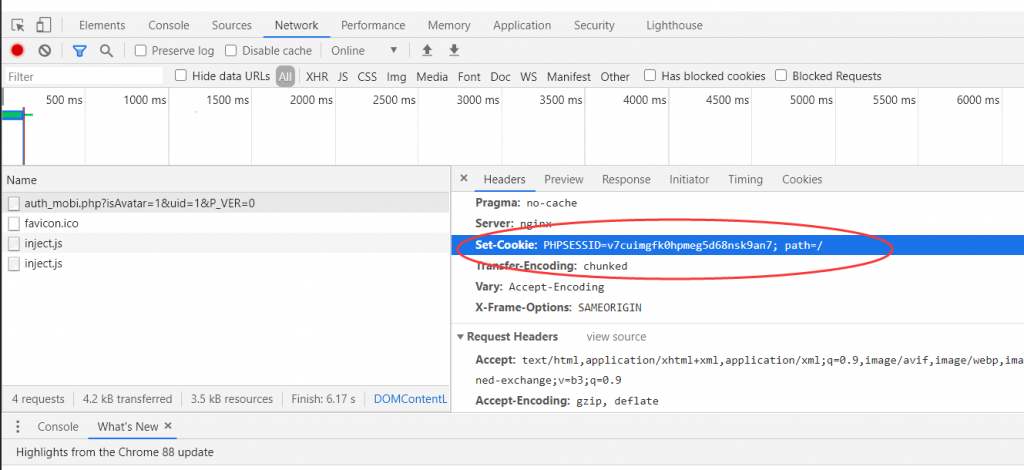Click the Transfer-Encoding chunked header line

(x=551, y=266)
